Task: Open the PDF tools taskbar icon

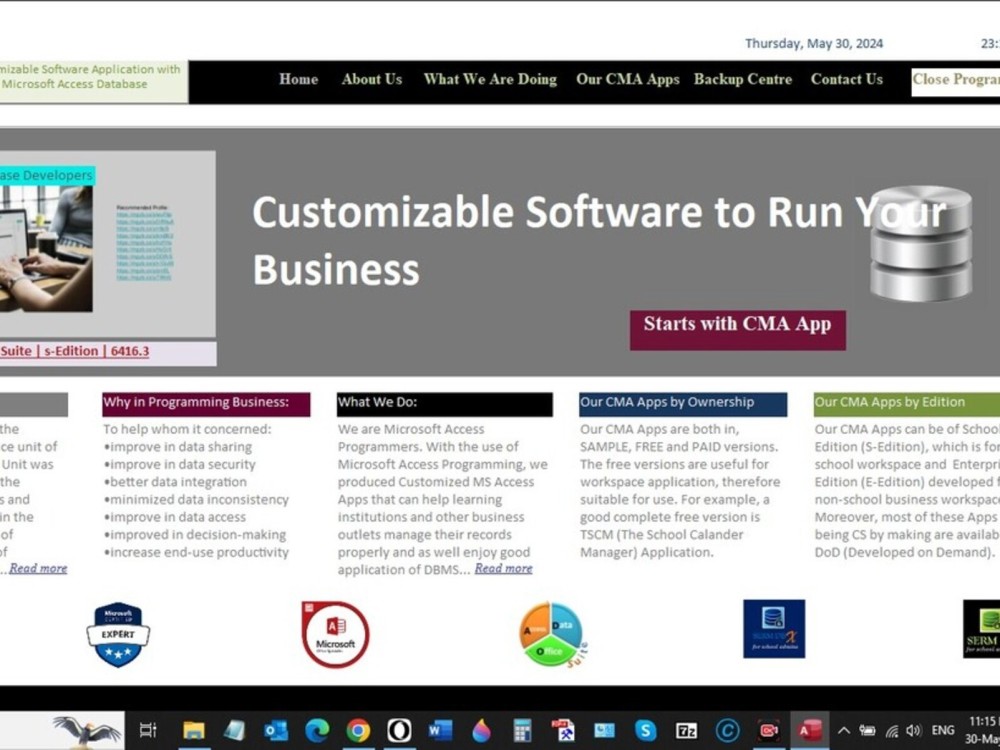Action: (x=563, y=730)
